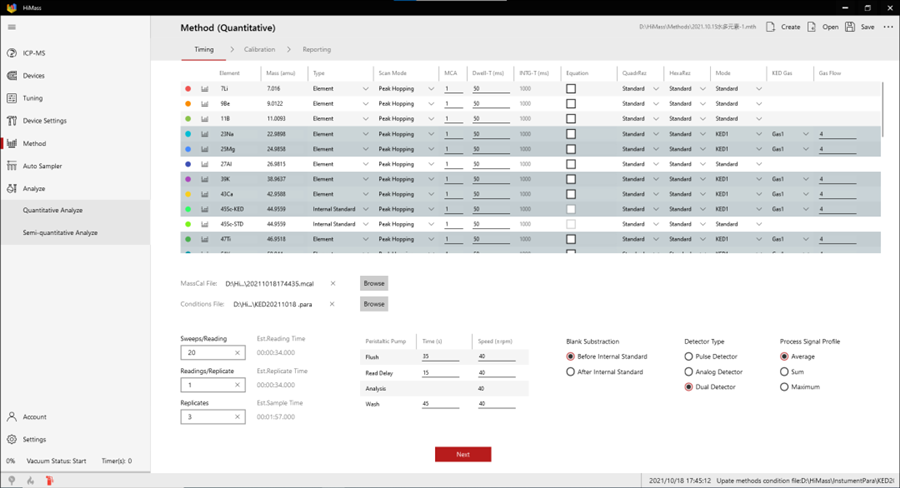Switch to the Calibration tab
900x488 pixels.
coord(259,49)
